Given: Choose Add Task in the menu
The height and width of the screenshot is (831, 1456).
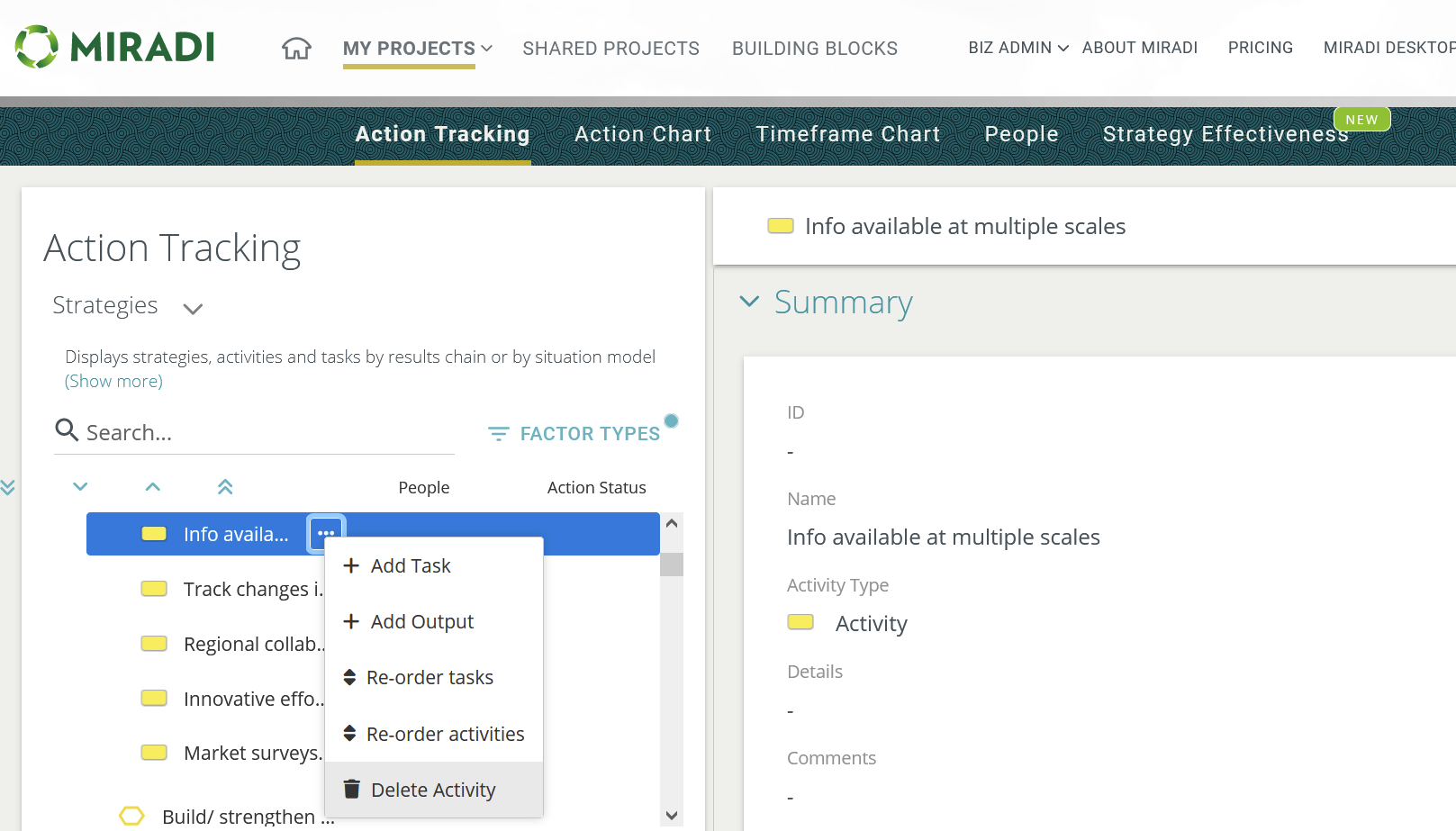Looking at the screenshot, I should coord(411,565).
